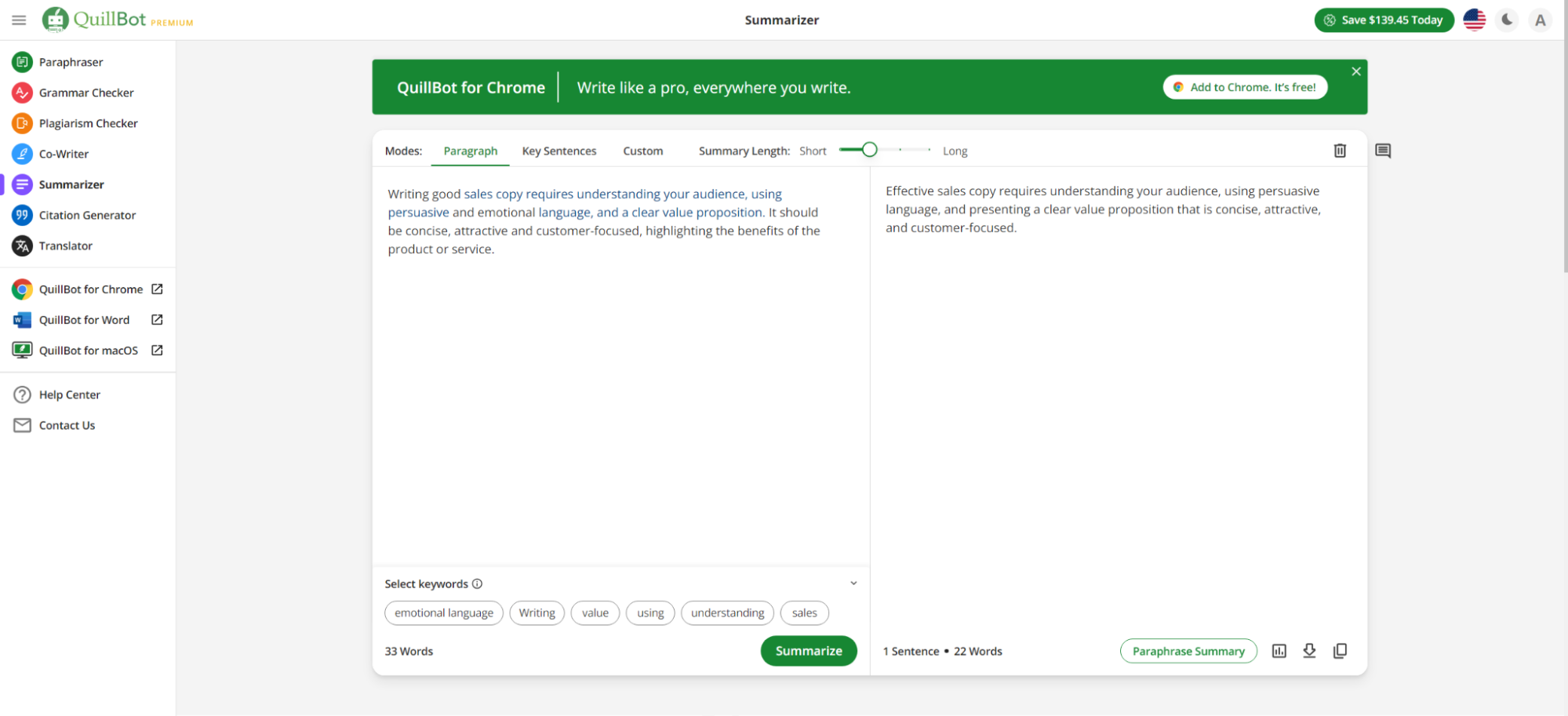Open the QuillBot for macOS external link arrow
The height and width of the screenshot is (716, 1568).
pyautogui.click(x=157, y=351)
